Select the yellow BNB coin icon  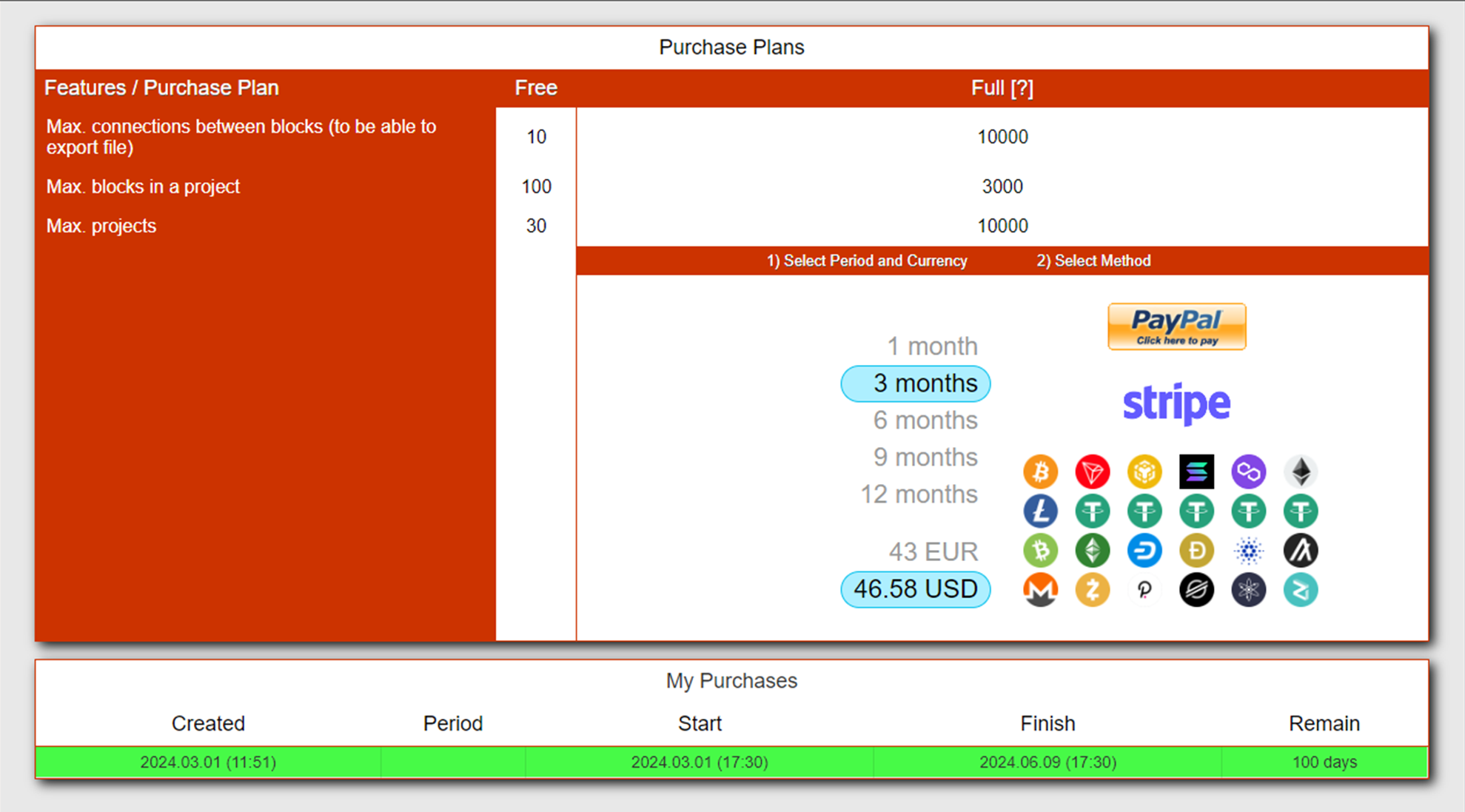coord(1144,472)
